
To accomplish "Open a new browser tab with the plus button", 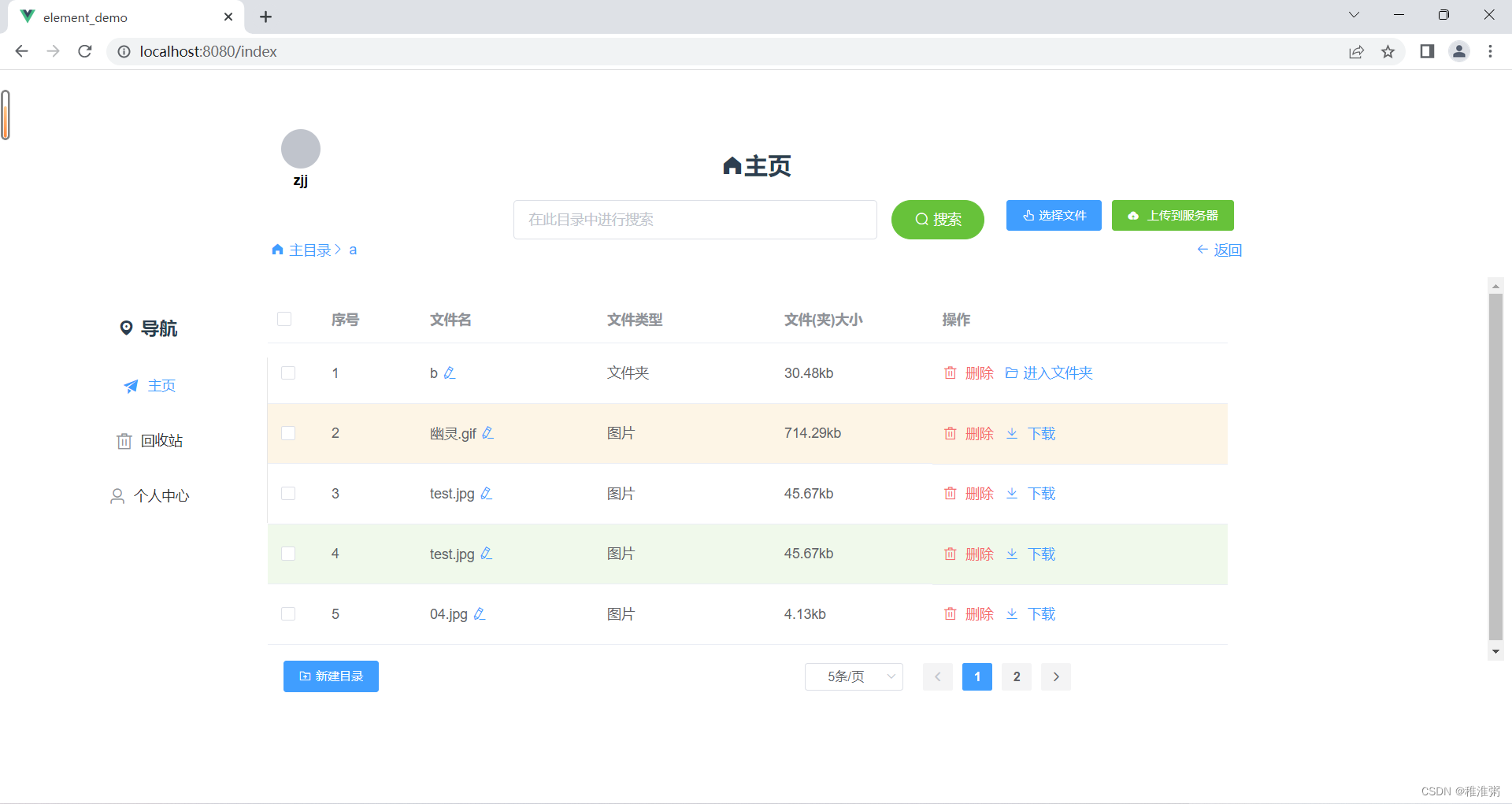I will click(x=266, y=17).
